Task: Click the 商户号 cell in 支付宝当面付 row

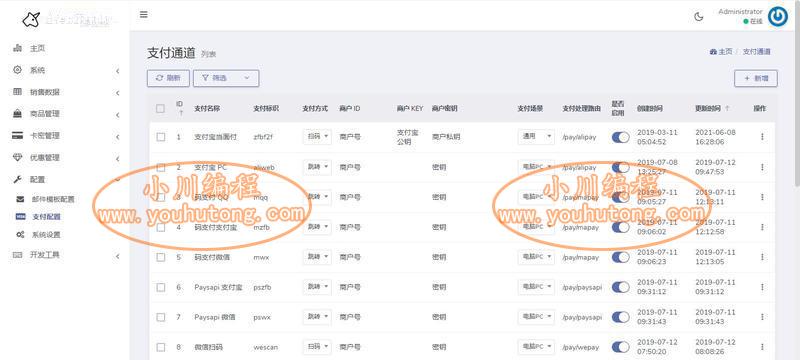Action: click(350, 137)
